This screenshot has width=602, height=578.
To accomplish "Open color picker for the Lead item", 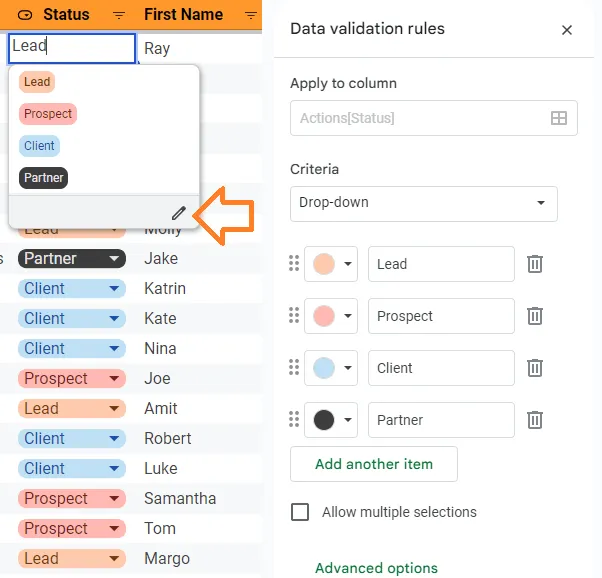I will click(331, 264).
